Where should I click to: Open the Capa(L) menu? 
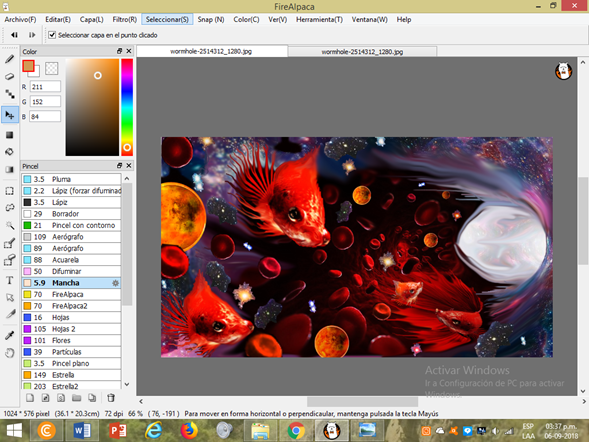point(91,20)
